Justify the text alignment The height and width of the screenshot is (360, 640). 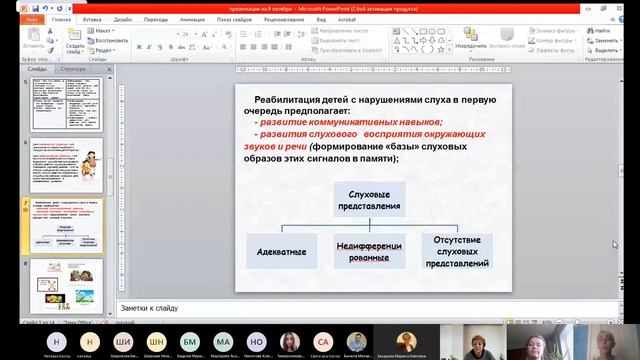coord(275,47)
